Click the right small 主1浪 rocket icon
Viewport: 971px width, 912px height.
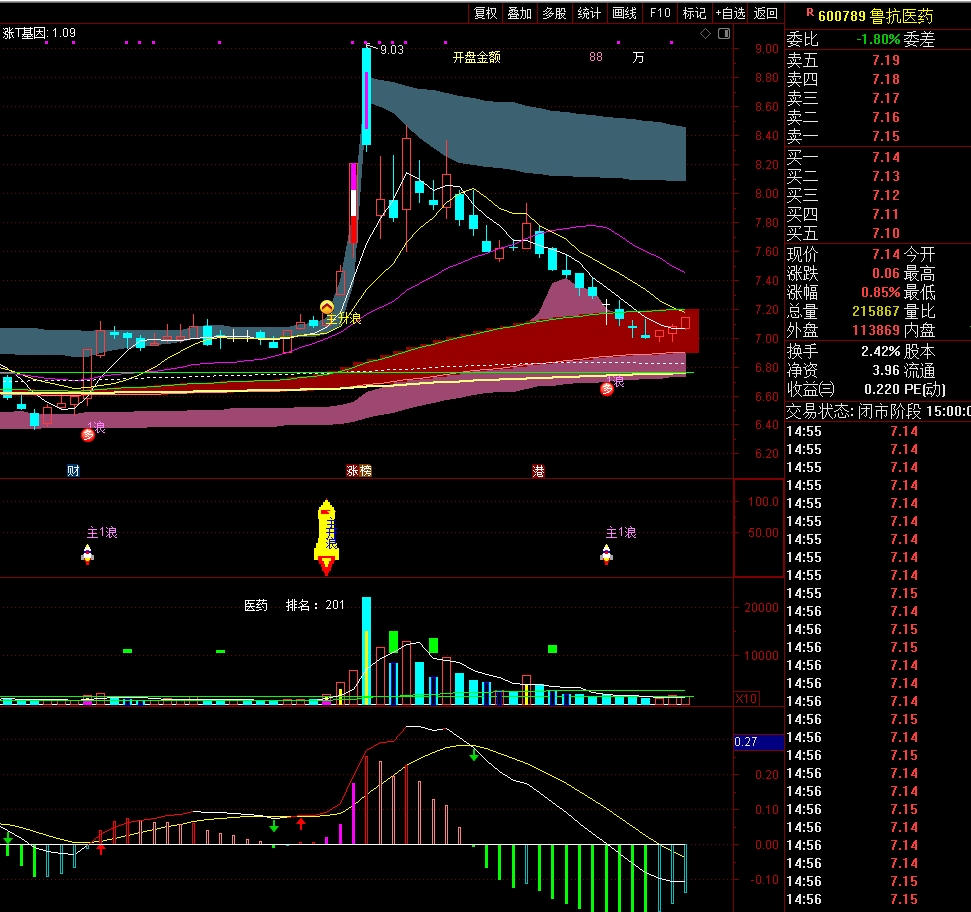pyautogui.click(x=606, y=554)
